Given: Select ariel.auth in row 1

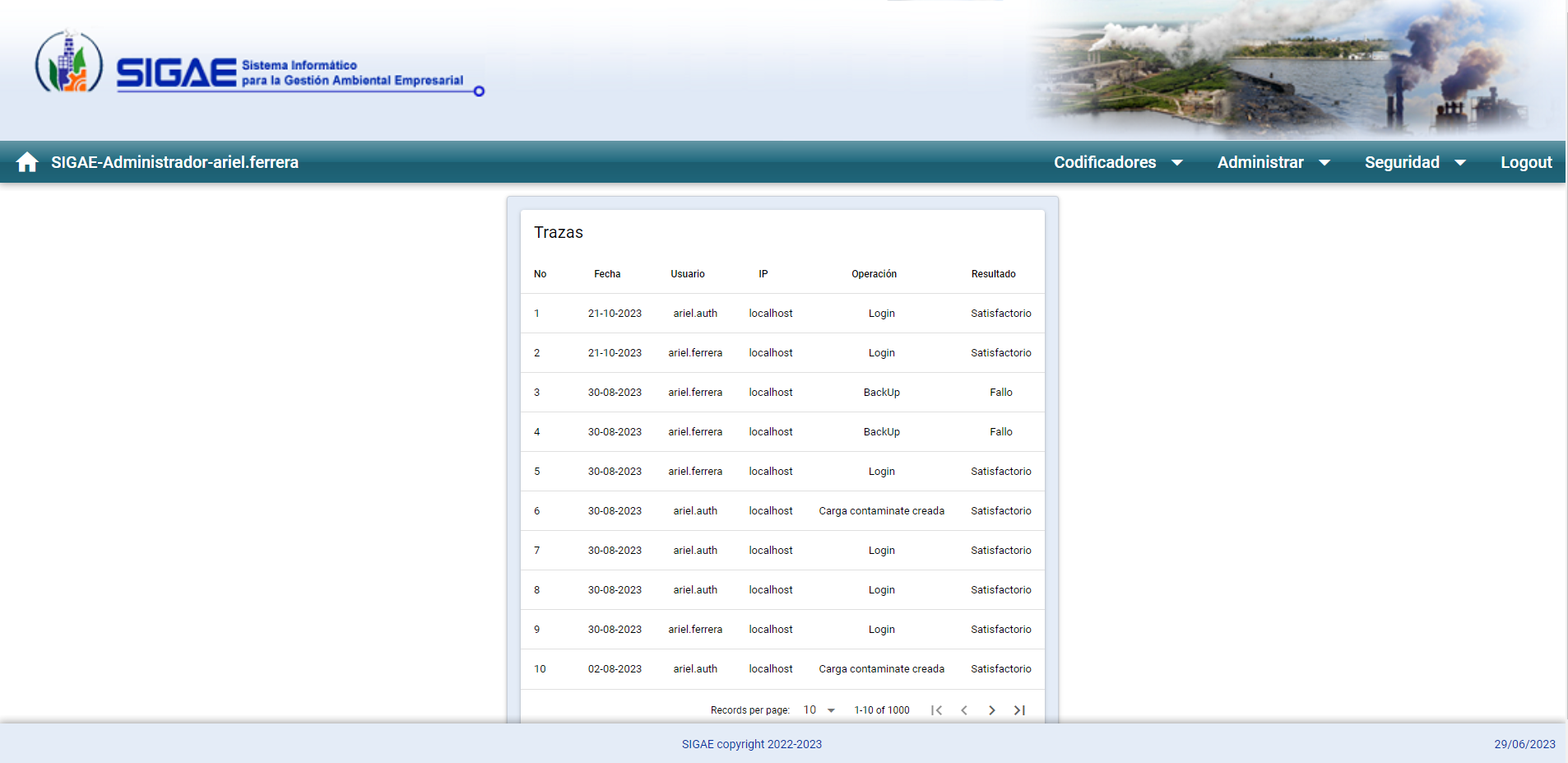Looking at the screenshot, I should (695, 314).
